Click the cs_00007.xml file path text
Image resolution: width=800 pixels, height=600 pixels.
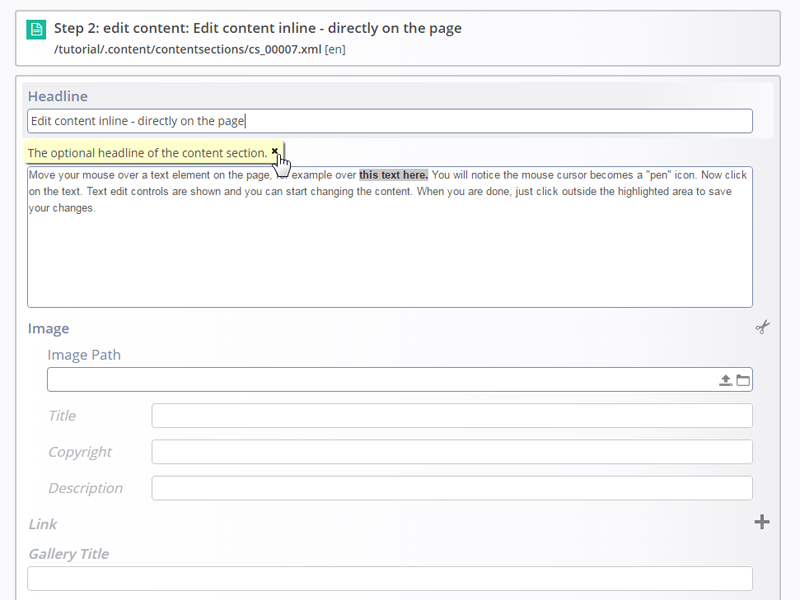coord(188,49)
